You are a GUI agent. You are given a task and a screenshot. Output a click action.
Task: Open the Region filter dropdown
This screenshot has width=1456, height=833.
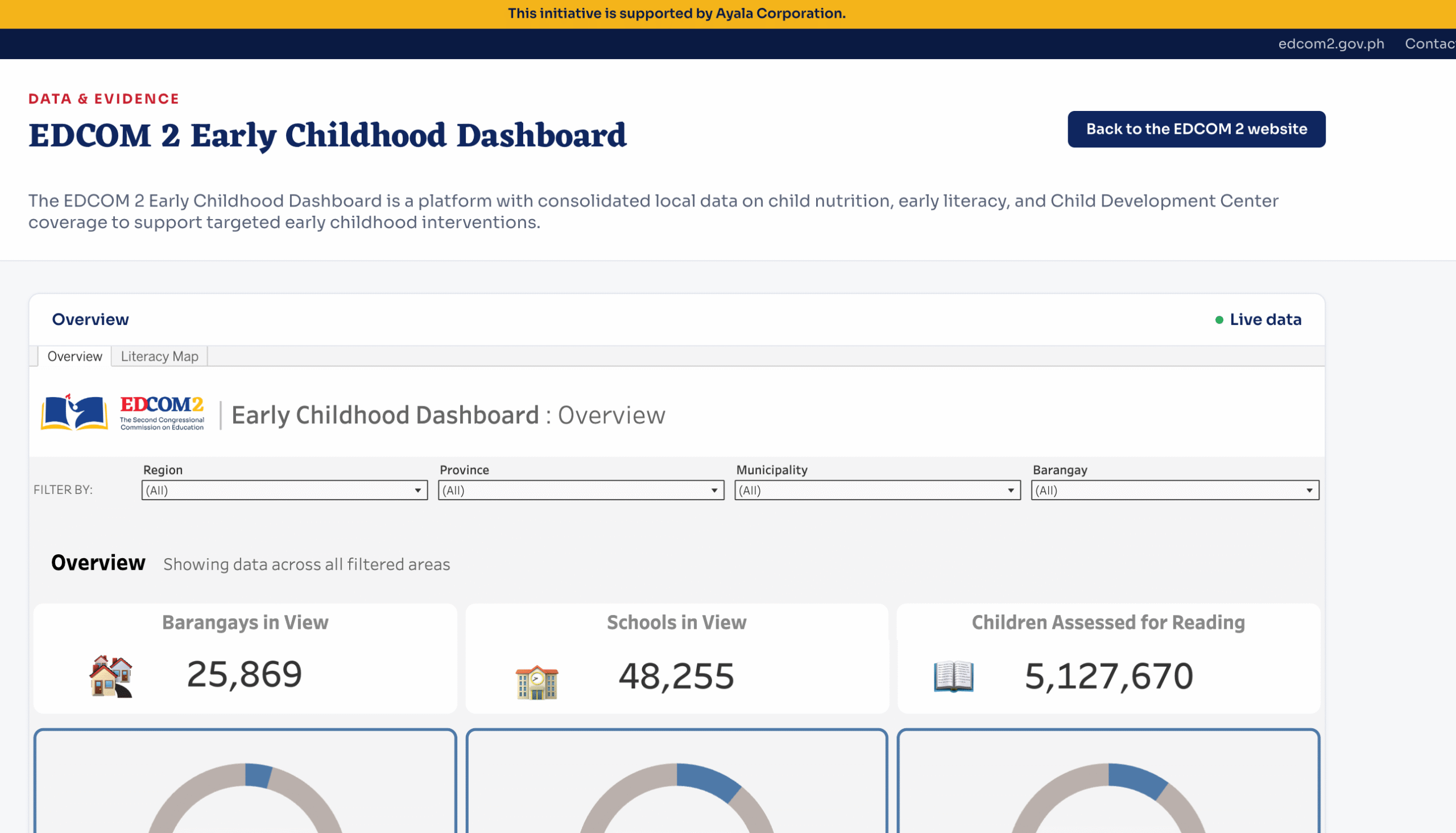(x=284, y=490)
